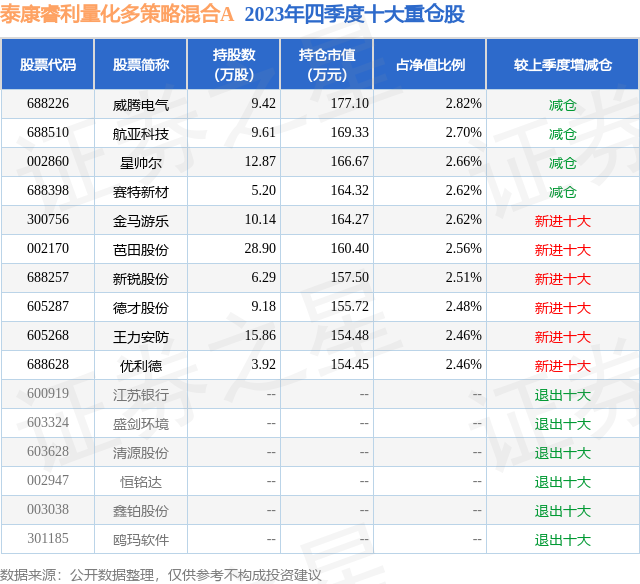Select stock name 恒铭达

141,482
